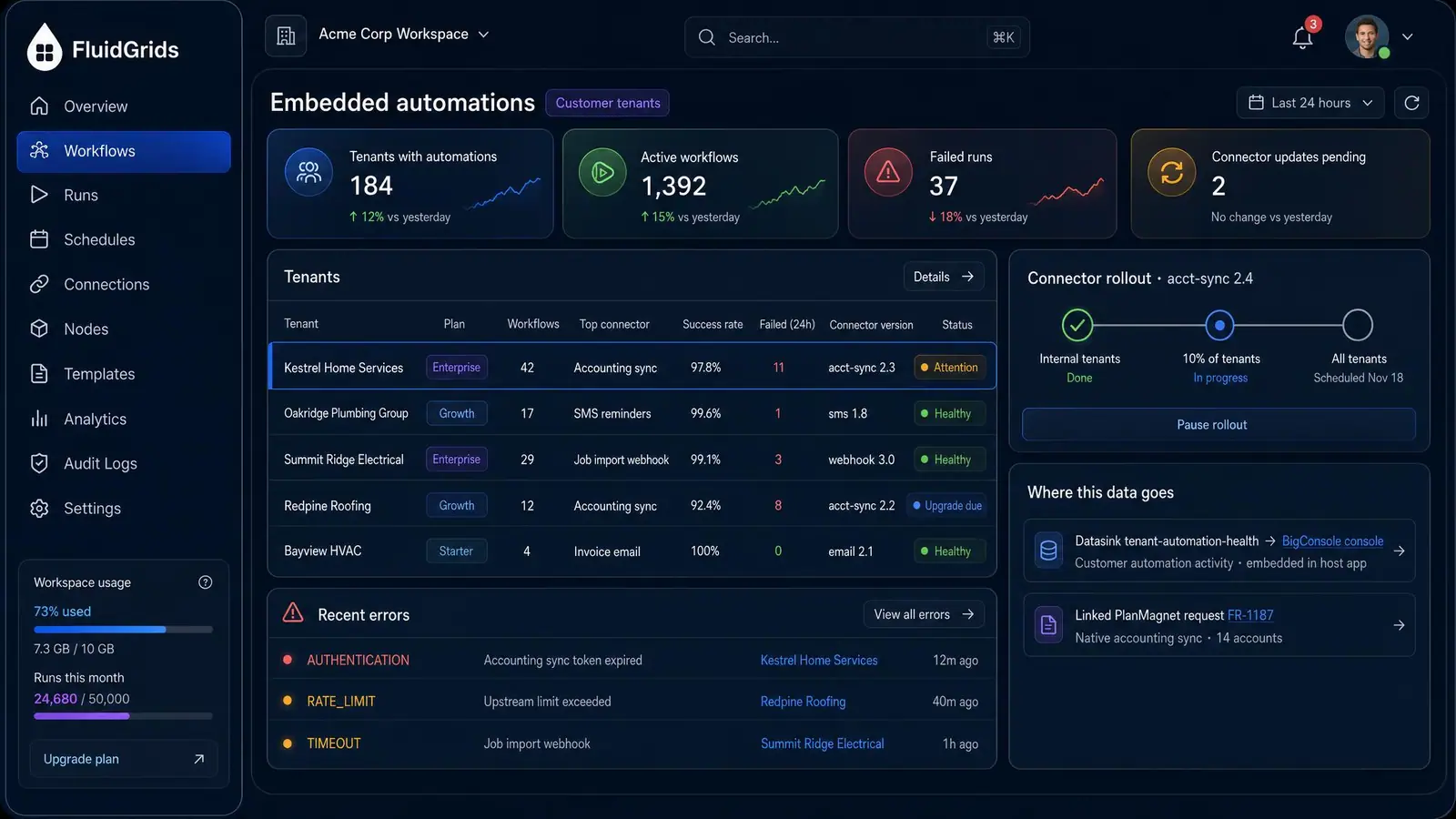Open the Last 24 hours date range dropdown
Viewport: 1456px width, 819px height.
click(1309, 103)
